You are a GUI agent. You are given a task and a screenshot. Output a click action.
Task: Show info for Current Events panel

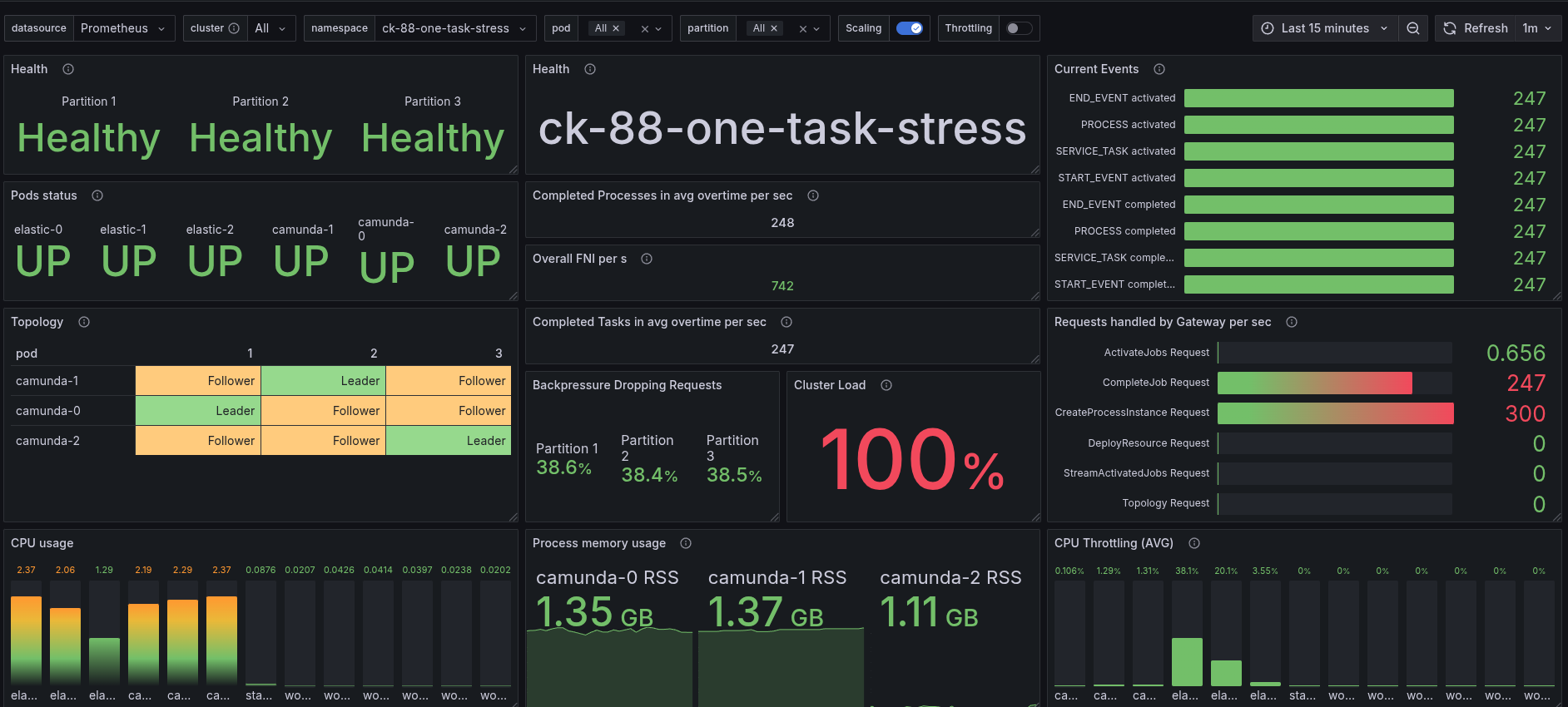tap(1159, 69)
